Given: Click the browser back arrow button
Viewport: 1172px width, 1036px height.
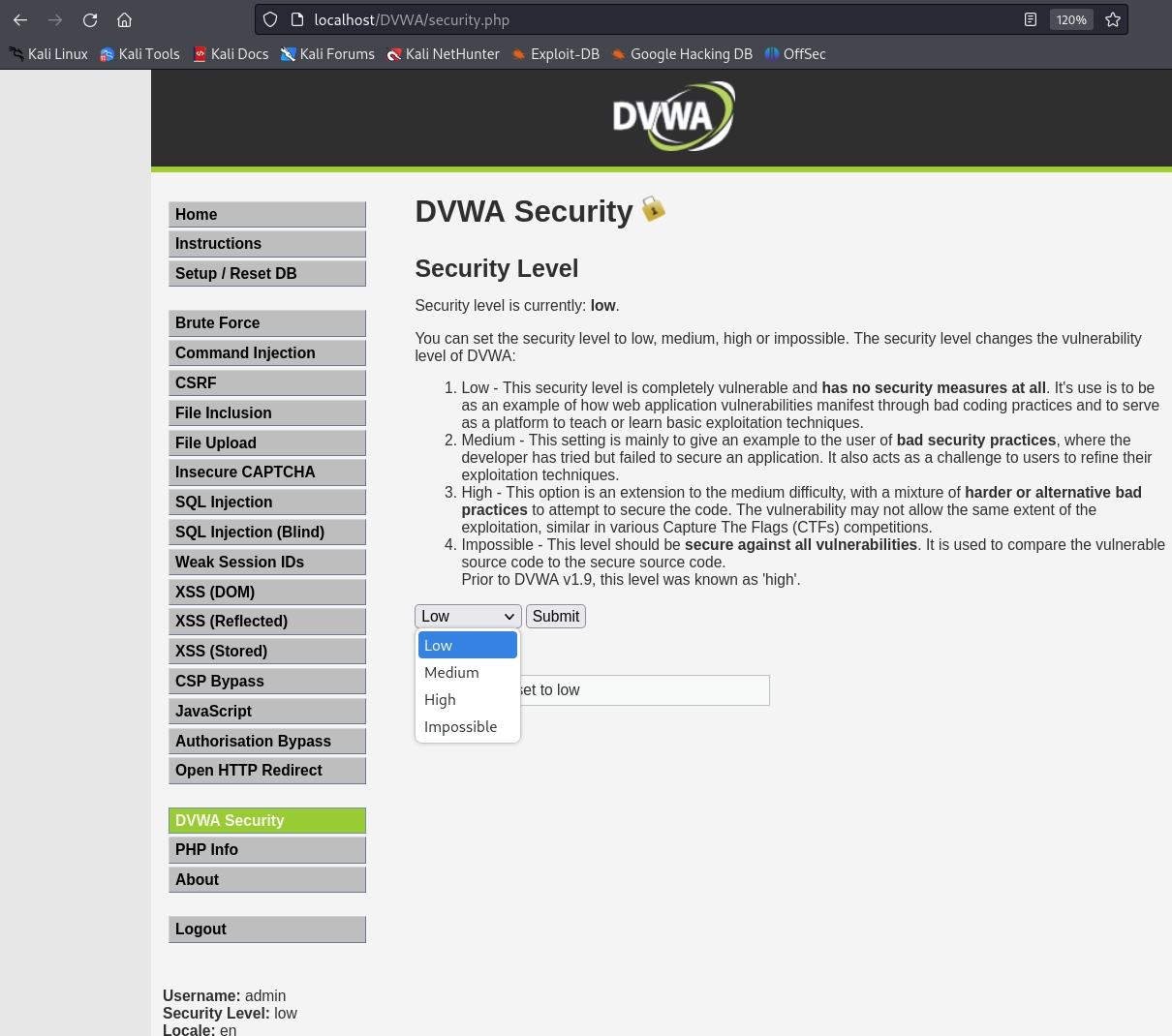Looking at the screenshot, I should 20,19.
